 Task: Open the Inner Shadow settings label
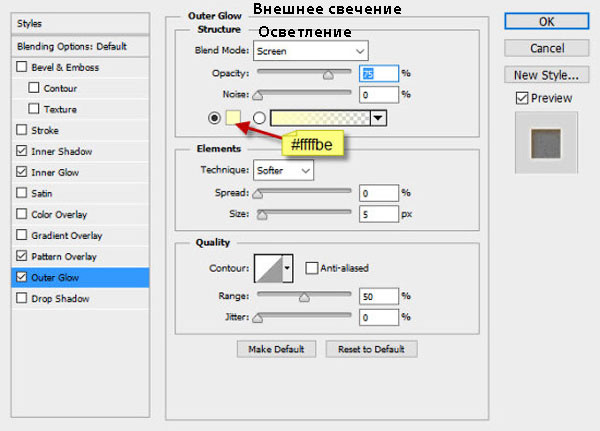[x=62, y=151]
